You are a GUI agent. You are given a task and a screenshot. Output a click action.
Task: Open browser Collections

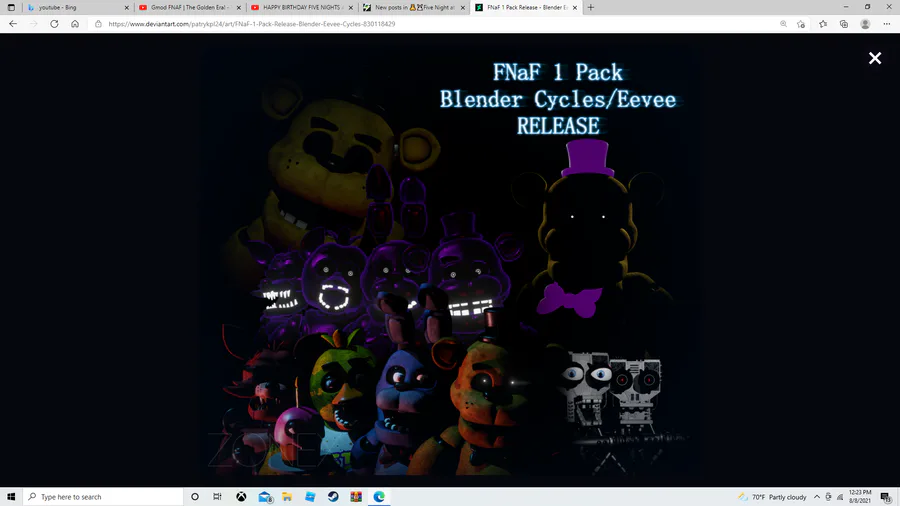point(844,24)
